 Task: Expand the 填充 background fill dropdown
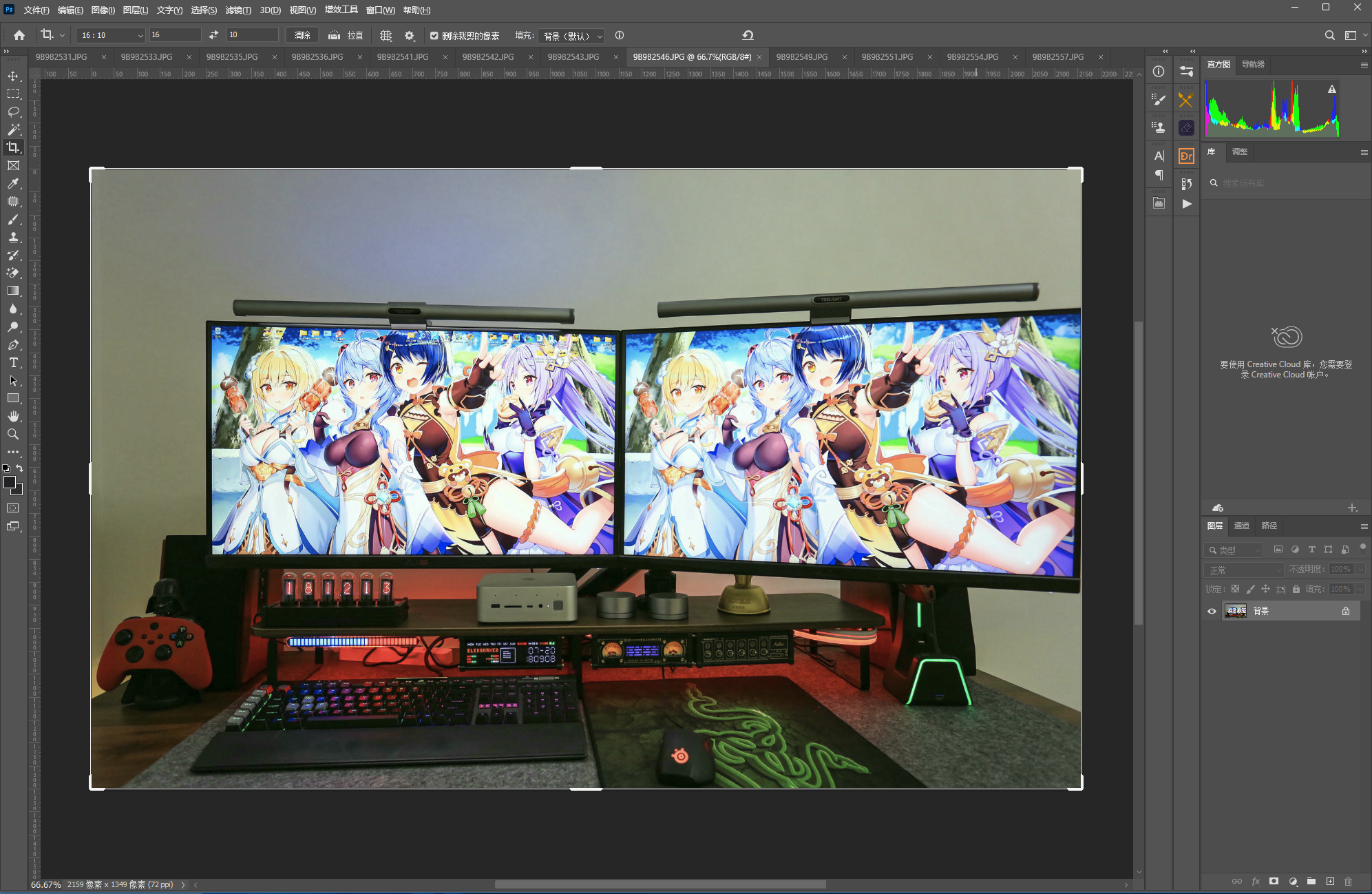point(571,36)
